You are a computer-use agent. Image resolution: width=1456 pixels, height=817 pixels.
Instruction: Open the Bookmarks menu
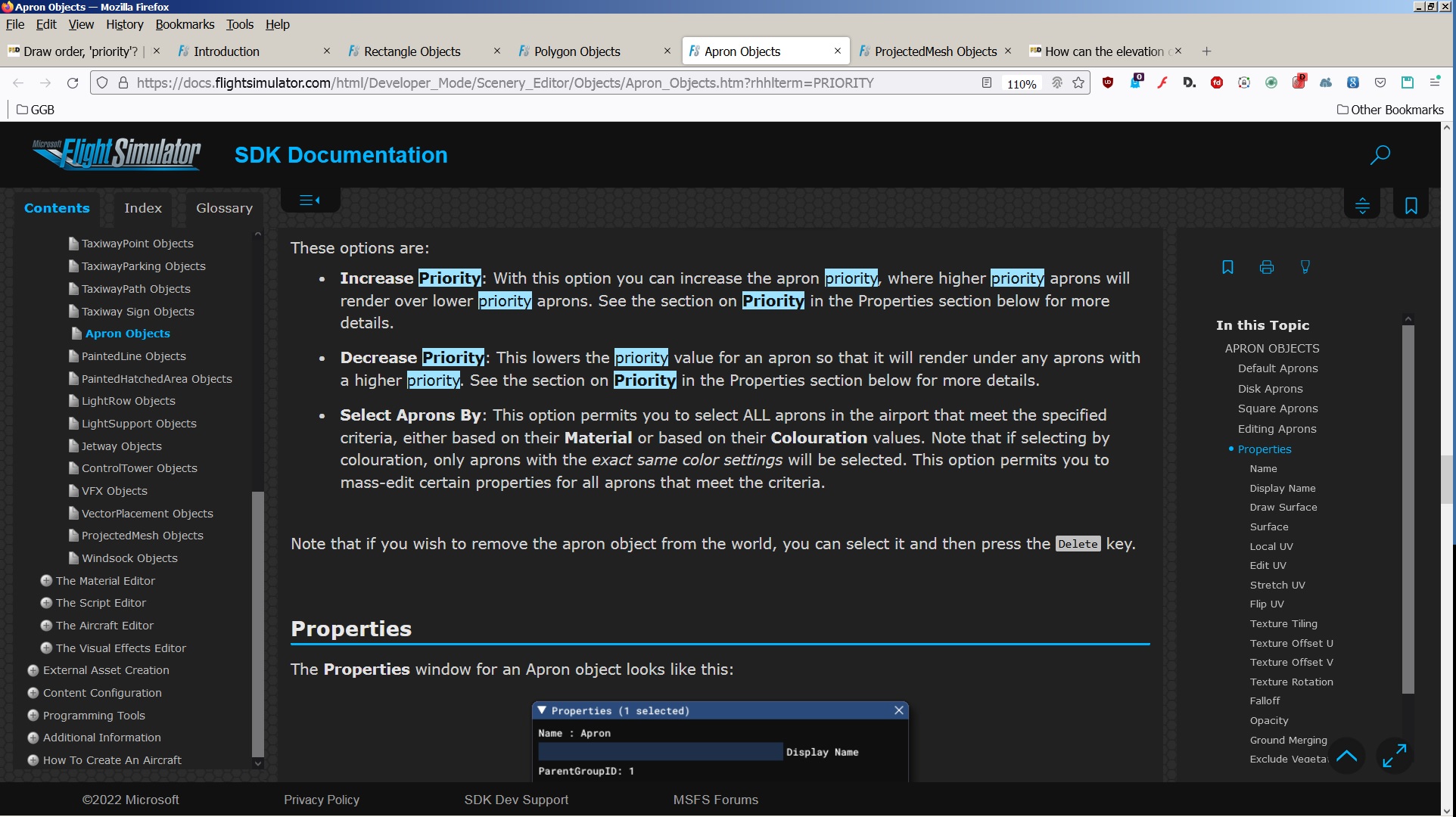pyautogui.click(x=185, y=24)
